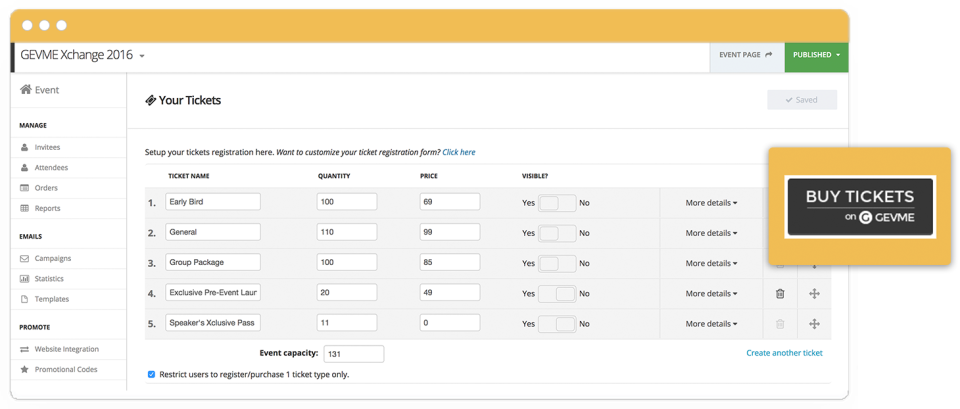The height and width of the screenshot is (409, 960).
Task: Delete the Exclusive Pre-Event Launch ticket via trash icon
Action: 780,294
